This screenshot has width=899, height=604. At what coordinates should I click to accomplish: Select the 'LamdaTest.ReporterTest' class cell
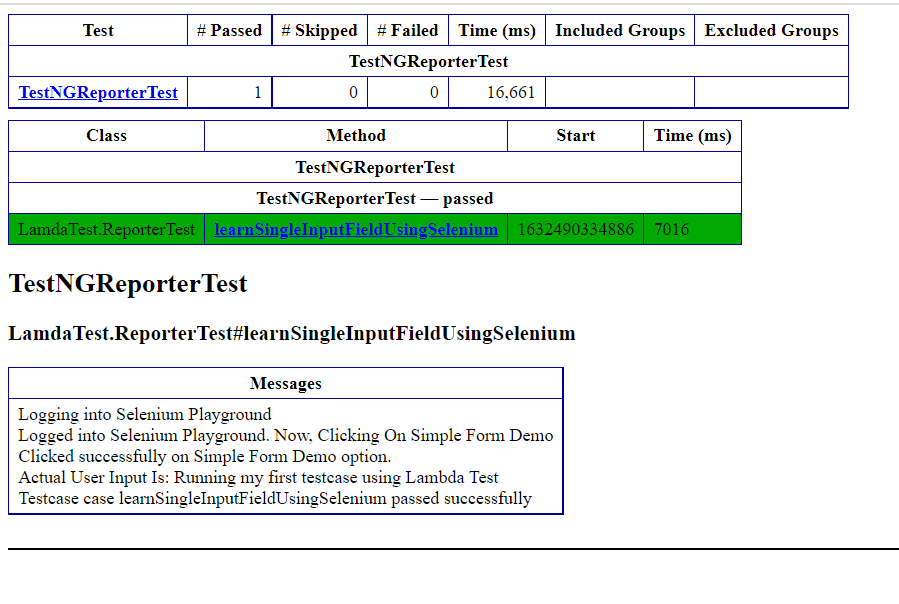point(107,229)
